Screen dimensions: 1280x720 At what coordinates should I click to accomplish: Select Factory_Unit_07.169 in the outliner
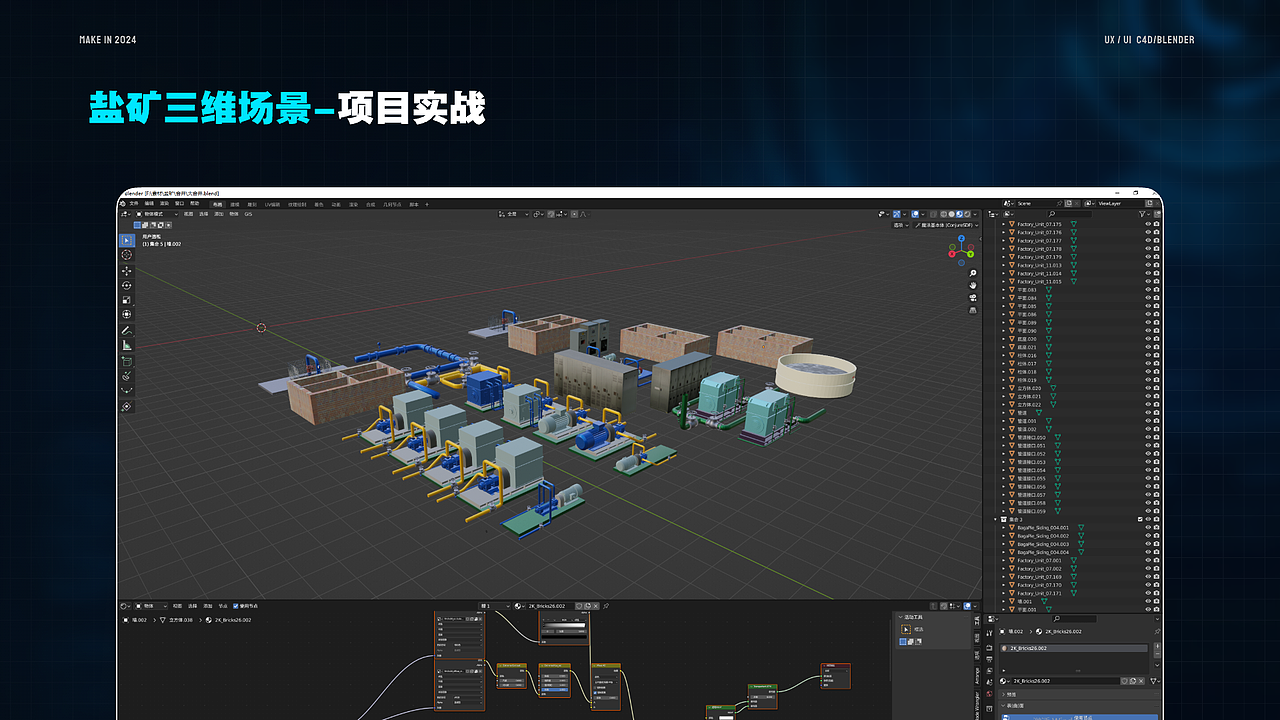tap(1039, 577)
